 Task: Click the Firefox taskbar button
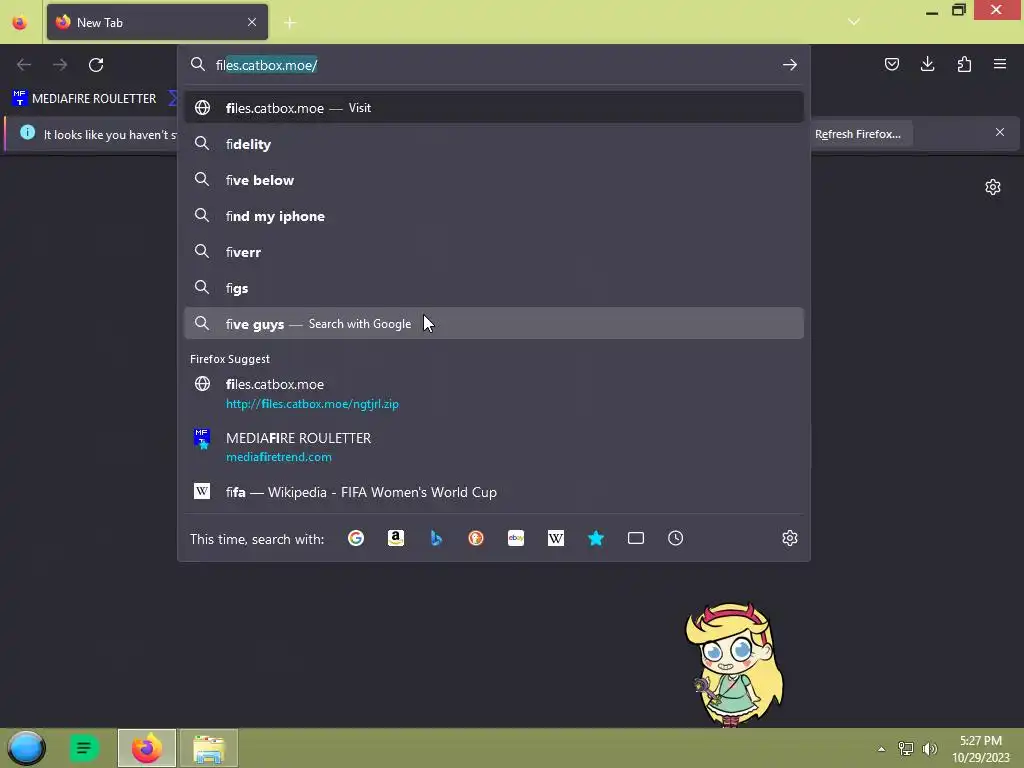coord(147,748)
